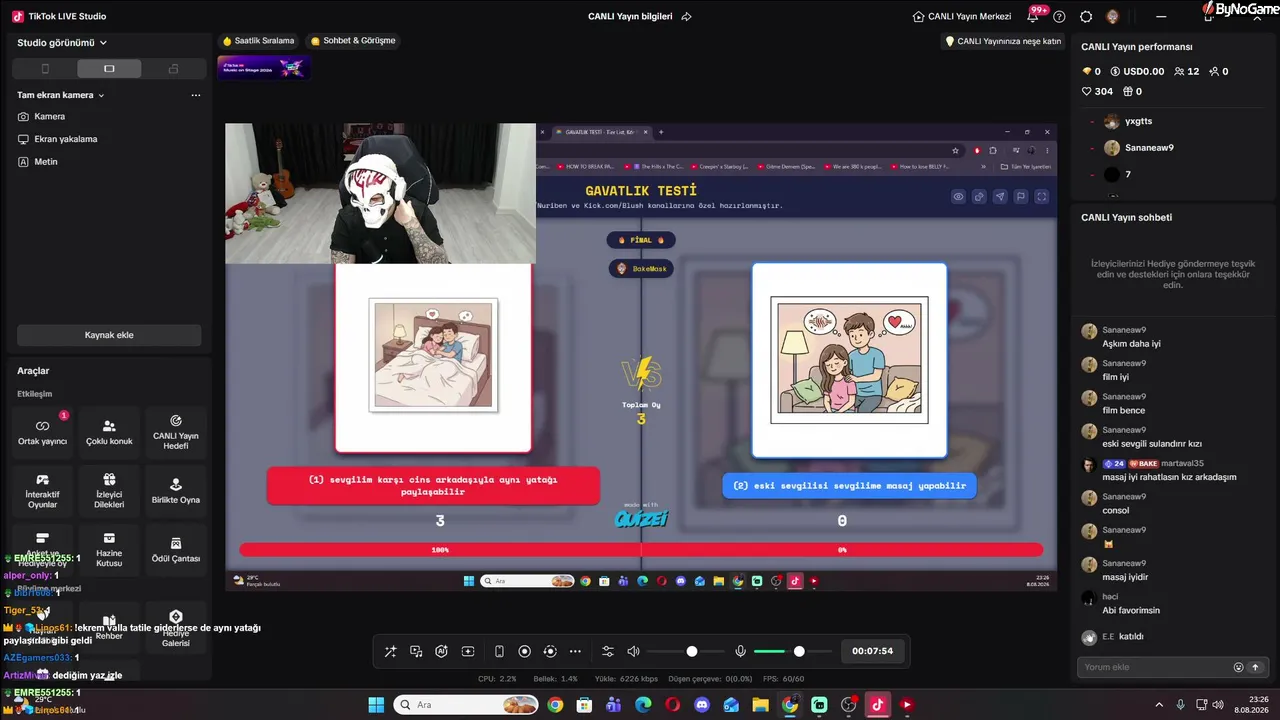This screenshot has width=1280, height=720.
Task: Open the CANLI Yayın Hedefi tool
Action: click(x=176, y=432)
